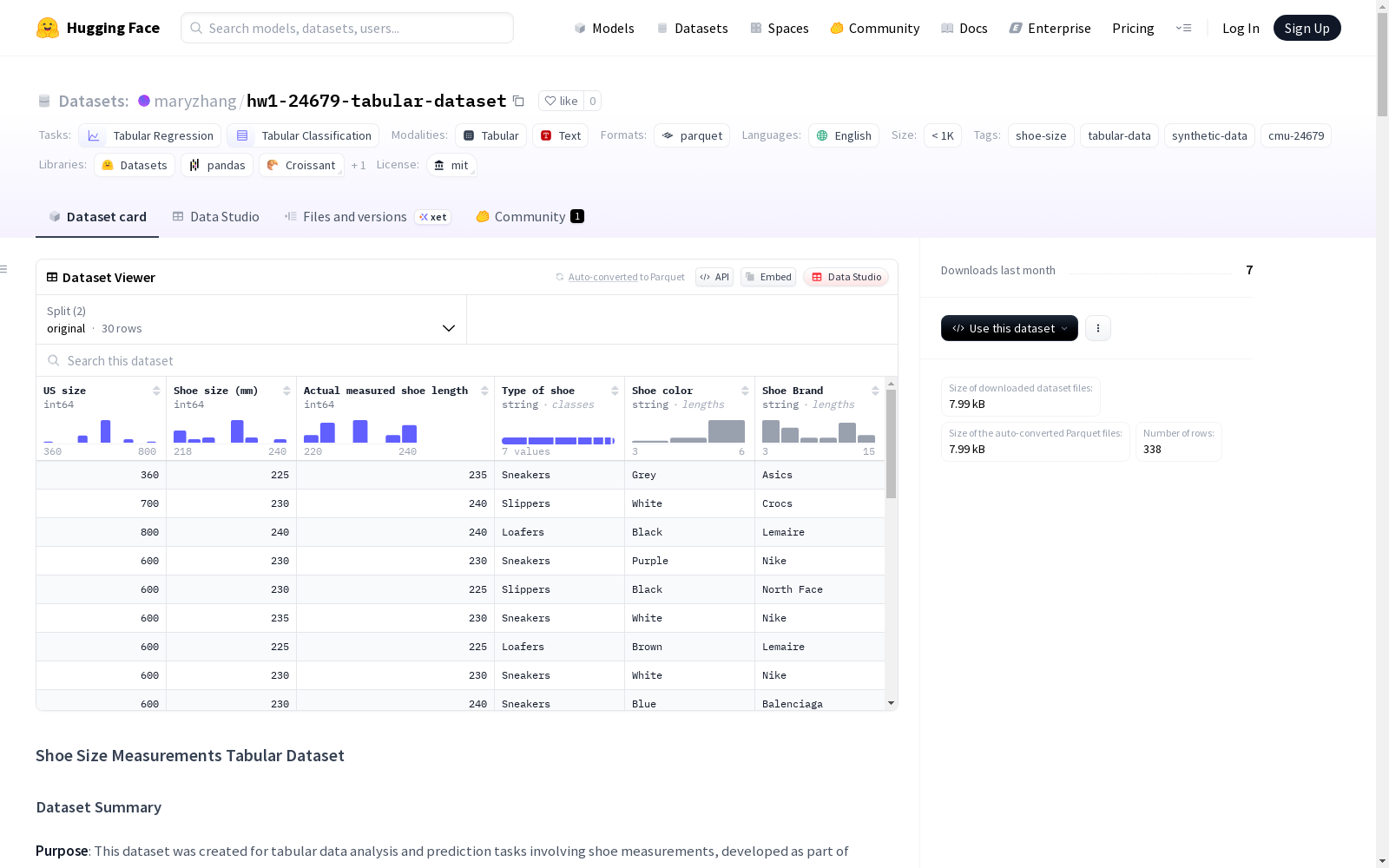Click the maryzhang user avatar

tap(144, 101)
